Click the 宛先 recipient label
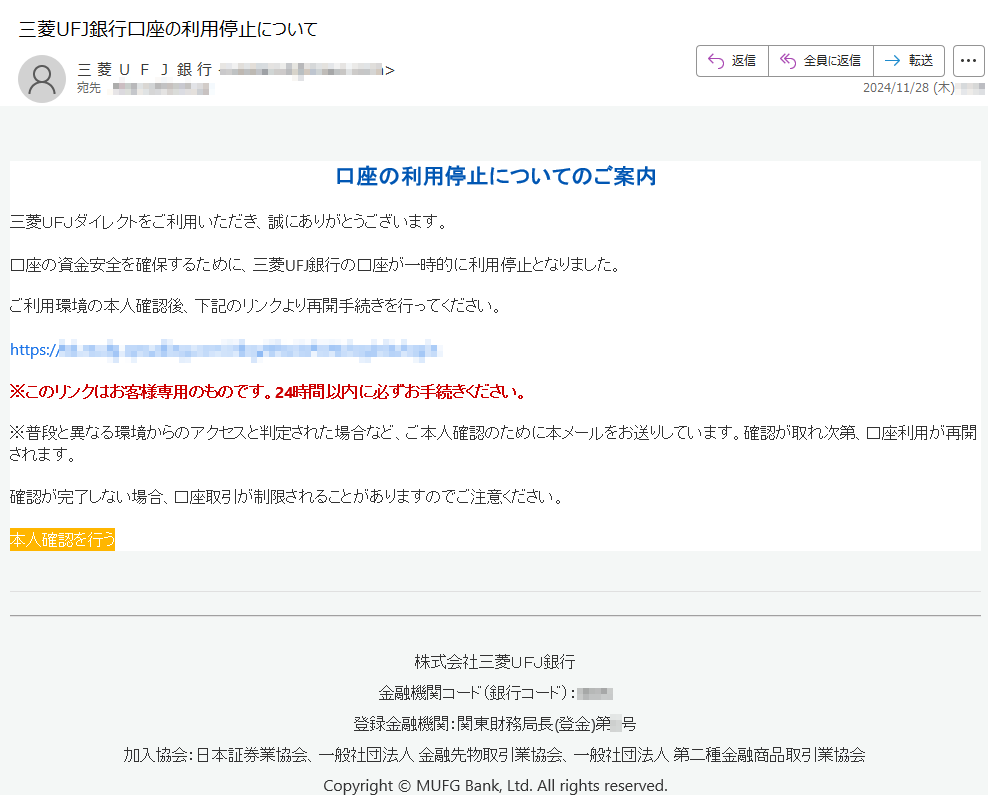Screen dimensions: 988x795 pos(89,88)
